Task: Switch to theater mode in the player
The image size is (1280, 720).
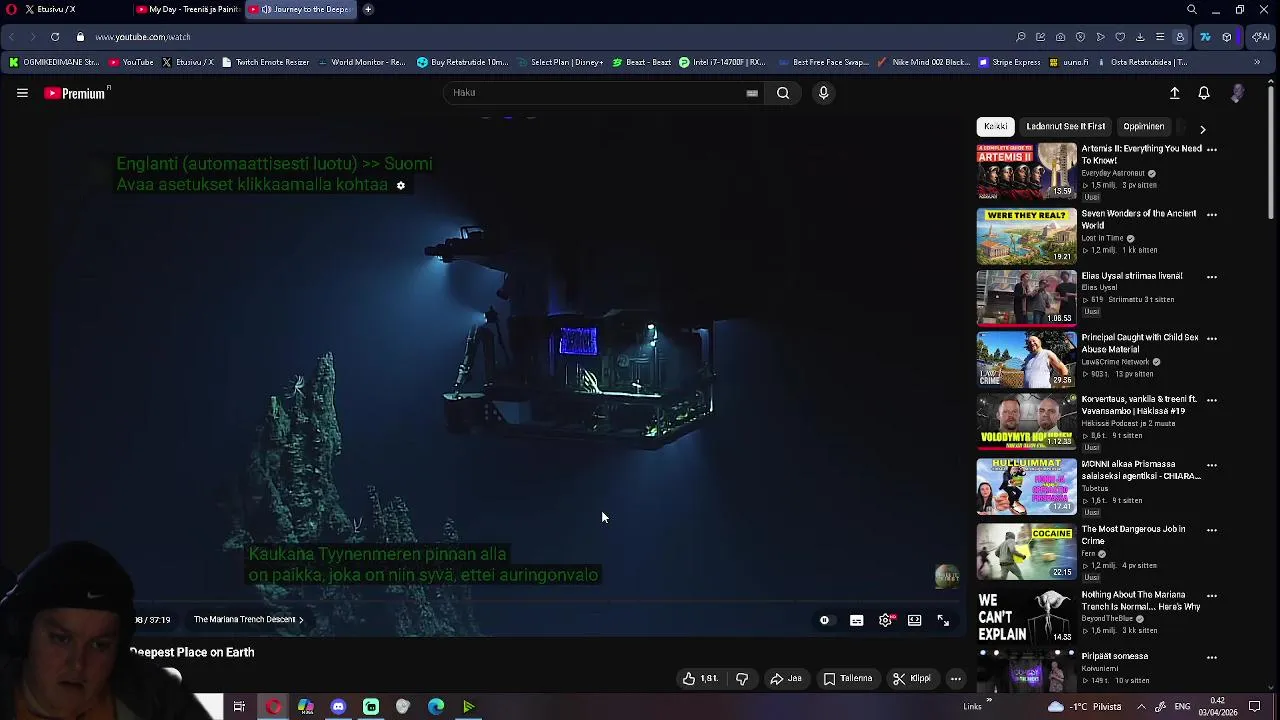Action: [x=914, y=620]
